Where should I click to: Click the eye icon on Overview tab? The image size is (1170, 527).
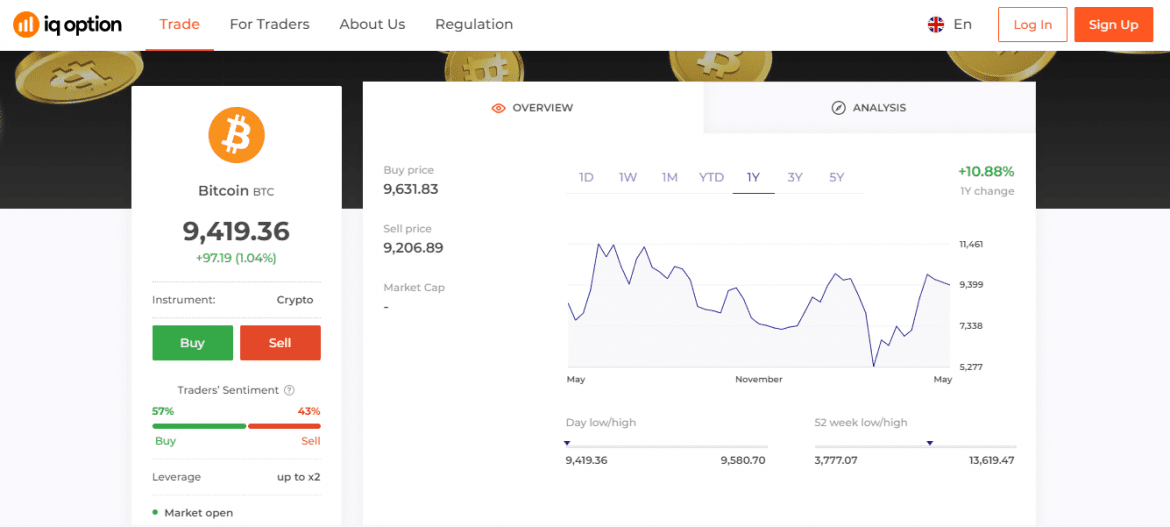point(498,108)
